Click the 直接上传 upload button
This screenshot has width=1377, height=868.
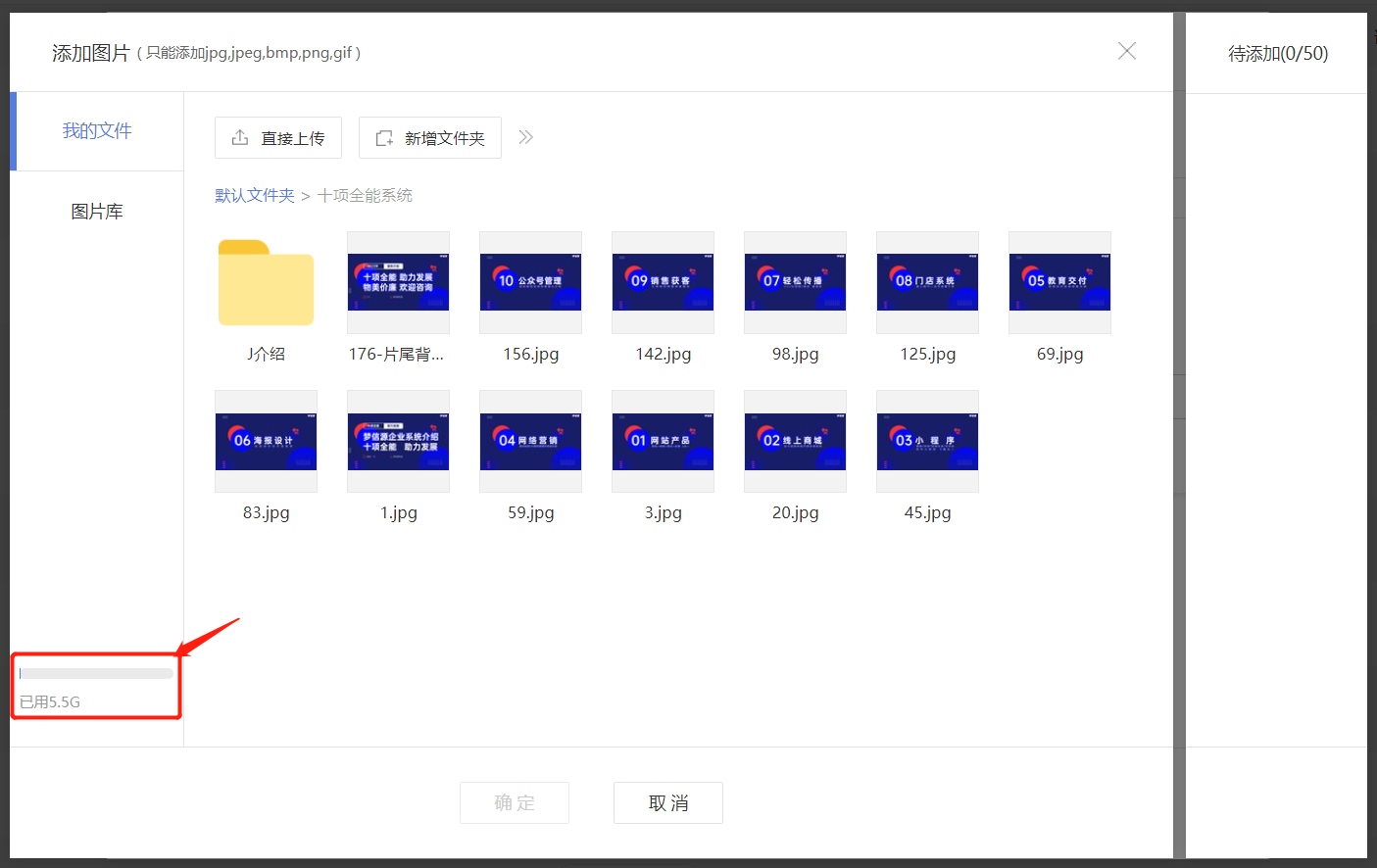click(278, 138)
